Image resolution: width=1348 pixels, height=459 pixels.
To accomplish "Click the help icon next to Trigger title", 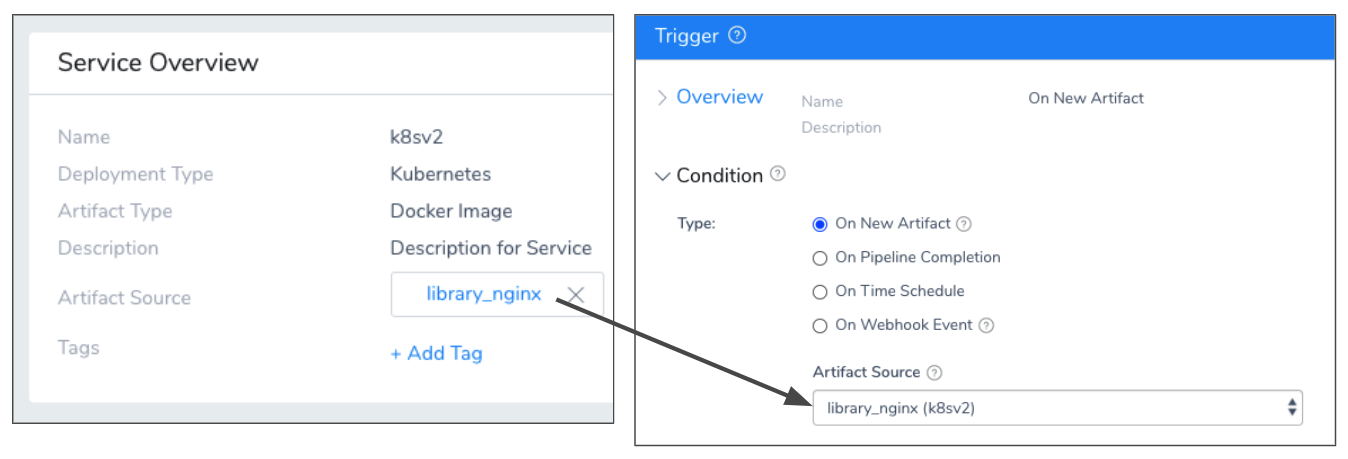I will pyautogui.click(x=737, y=36).
